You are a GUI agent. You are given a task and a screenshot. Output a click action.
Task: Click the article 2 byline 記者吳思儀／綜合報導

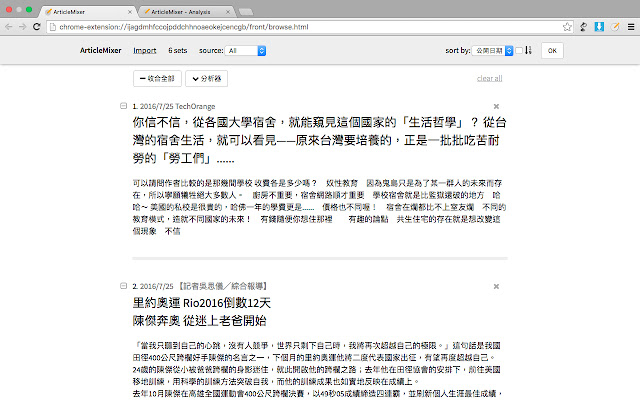[224, 286]
